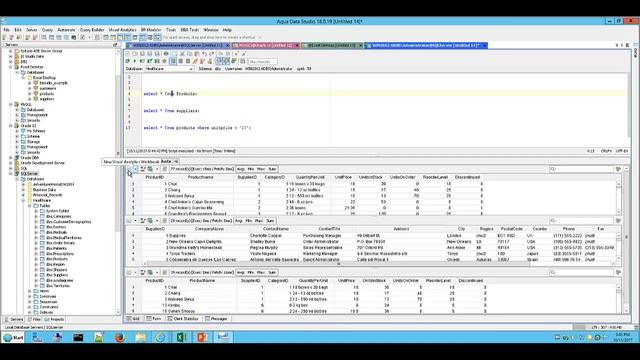Switch to the Grid tab

(x=133, y=319)
